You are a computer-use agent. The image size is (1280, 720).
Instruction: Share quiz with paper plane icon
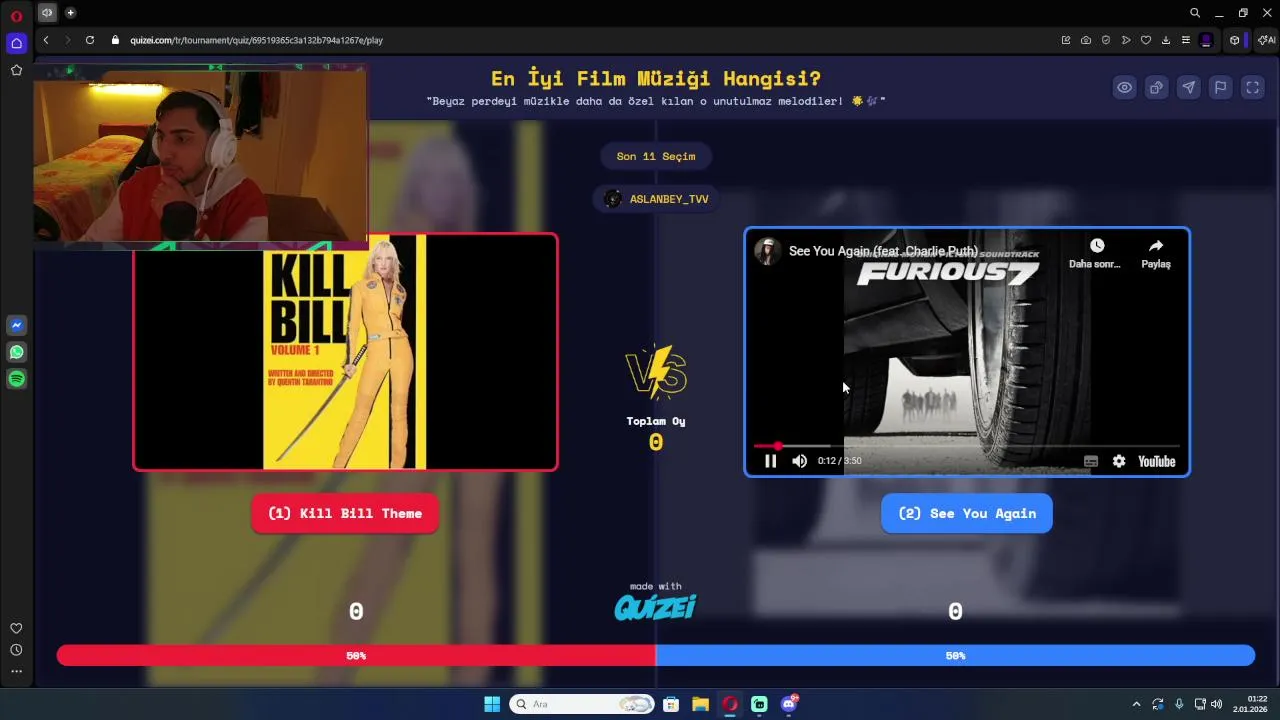(1188, 87)
